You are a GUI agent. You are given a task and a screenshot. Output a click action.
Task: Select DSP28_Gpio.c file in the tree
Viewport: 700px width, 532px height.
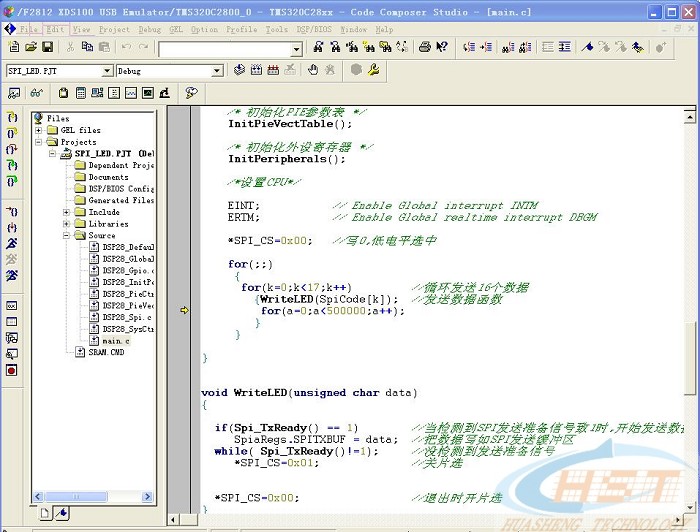[x=128, y=270]
